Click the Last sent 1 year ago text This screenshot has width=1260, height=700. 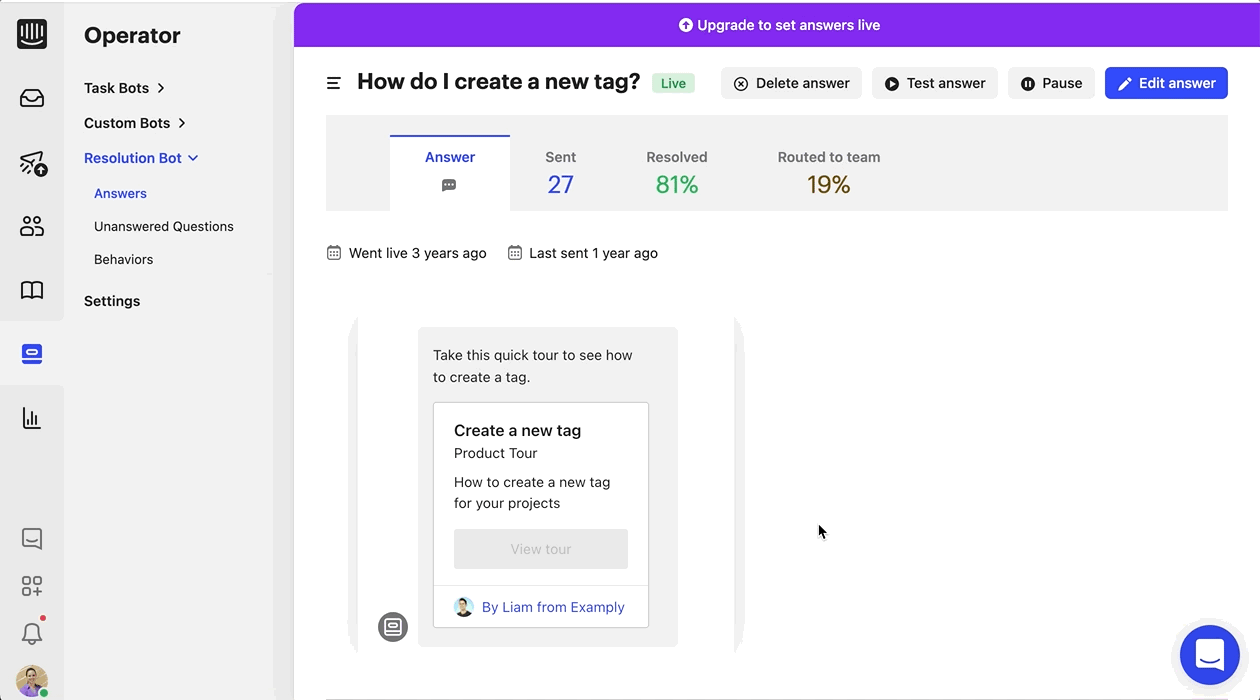(x=593, y=253)
